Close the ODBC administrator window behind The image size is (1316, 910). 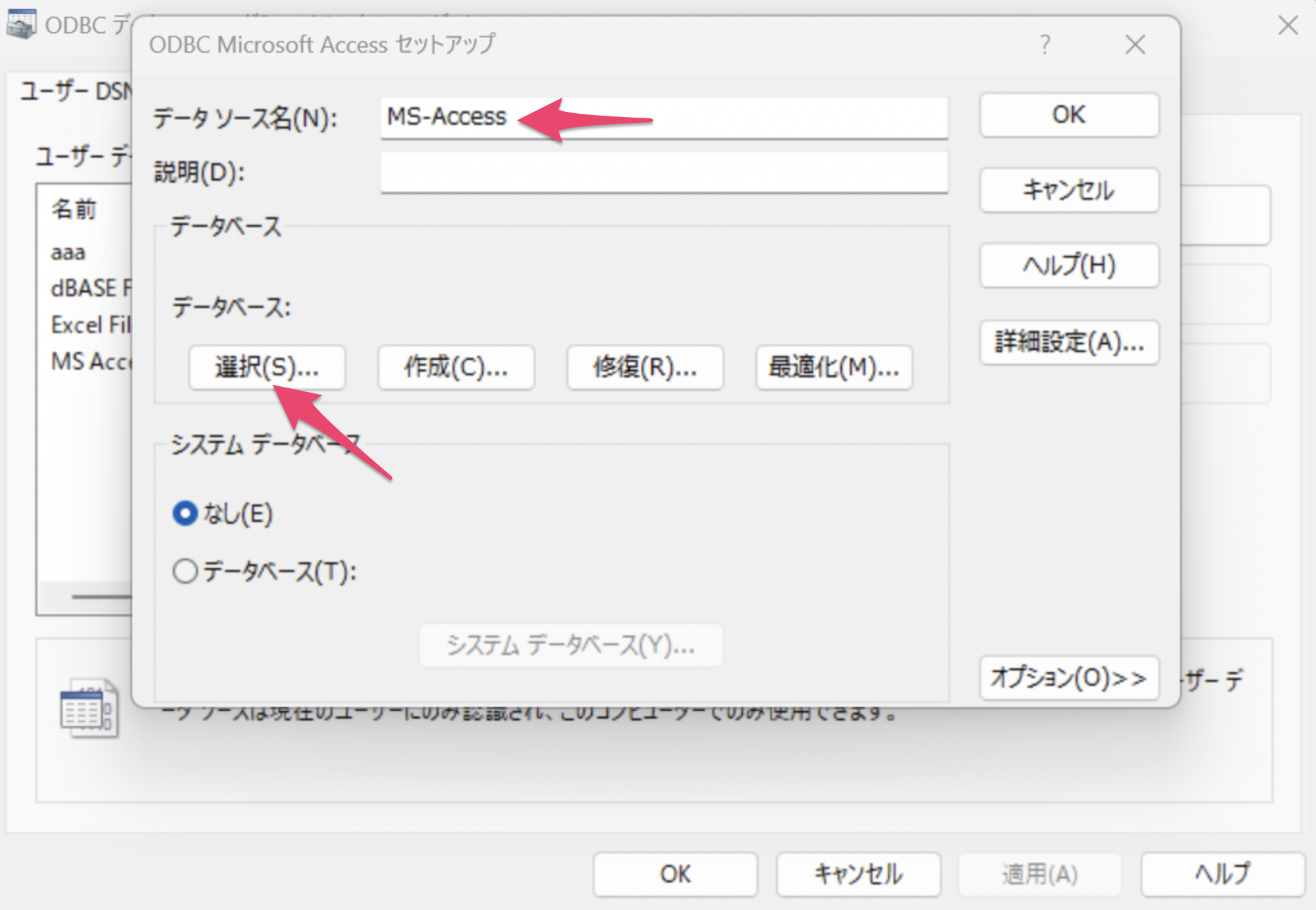click(x=1288, y=26)
